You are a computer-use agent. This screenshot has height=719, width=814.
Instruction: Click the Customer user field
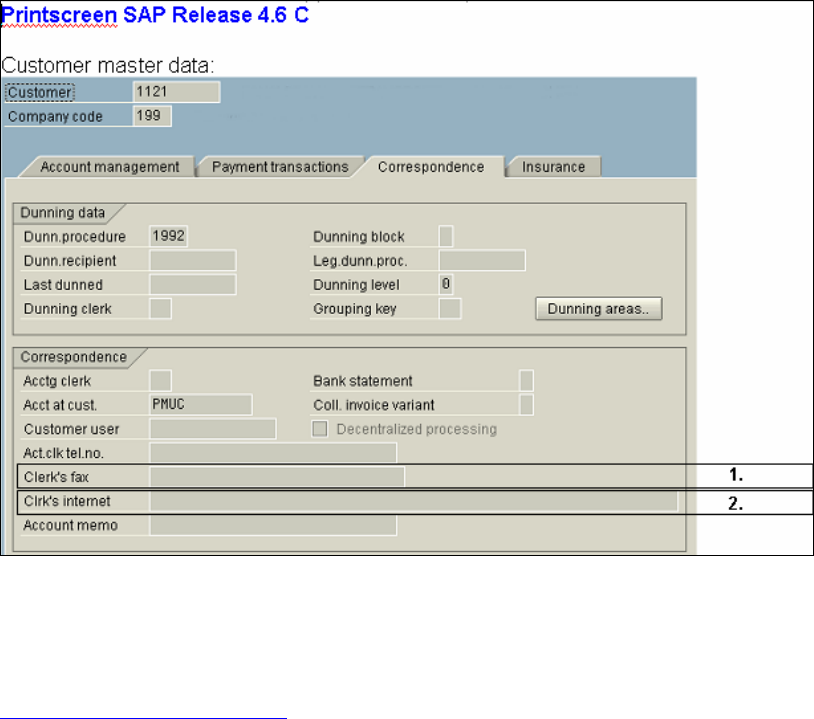[213, 429]
